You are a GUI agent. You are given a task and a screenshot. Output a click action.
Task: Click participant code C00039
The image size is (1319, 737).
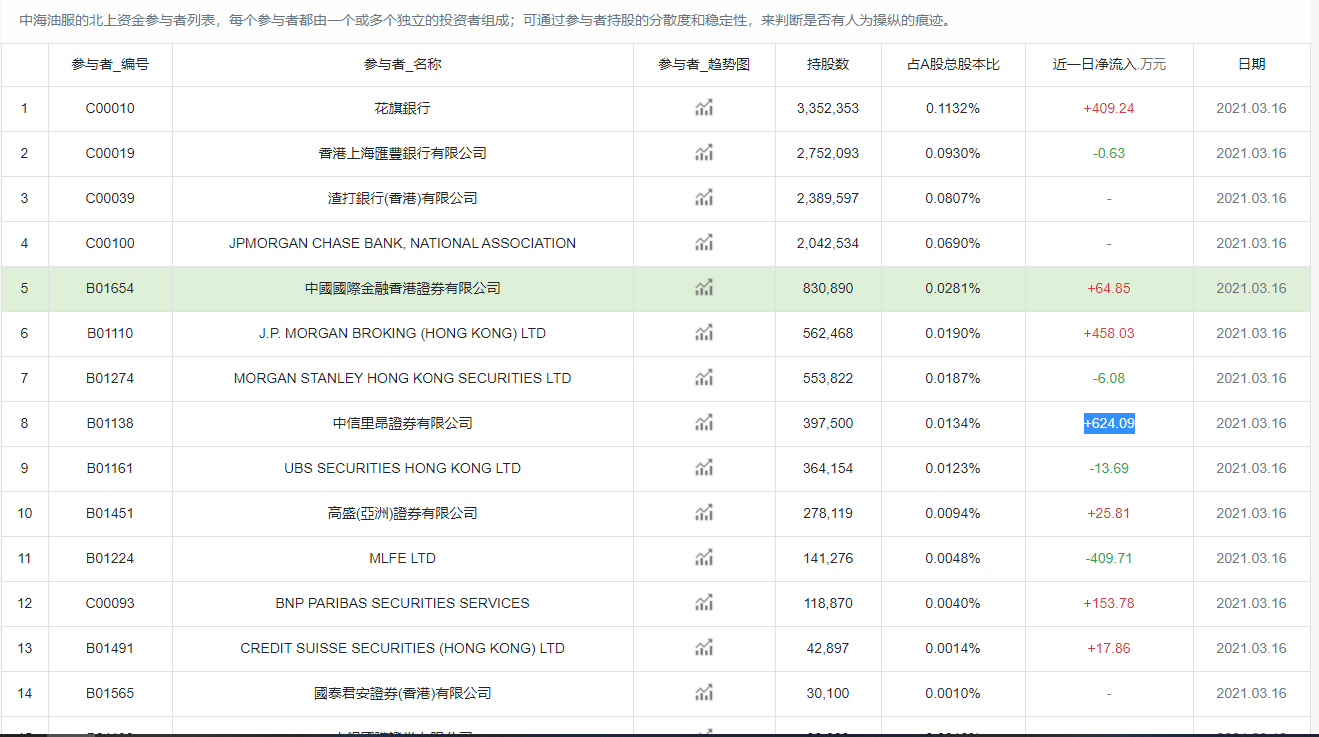[x=110, y=198]
